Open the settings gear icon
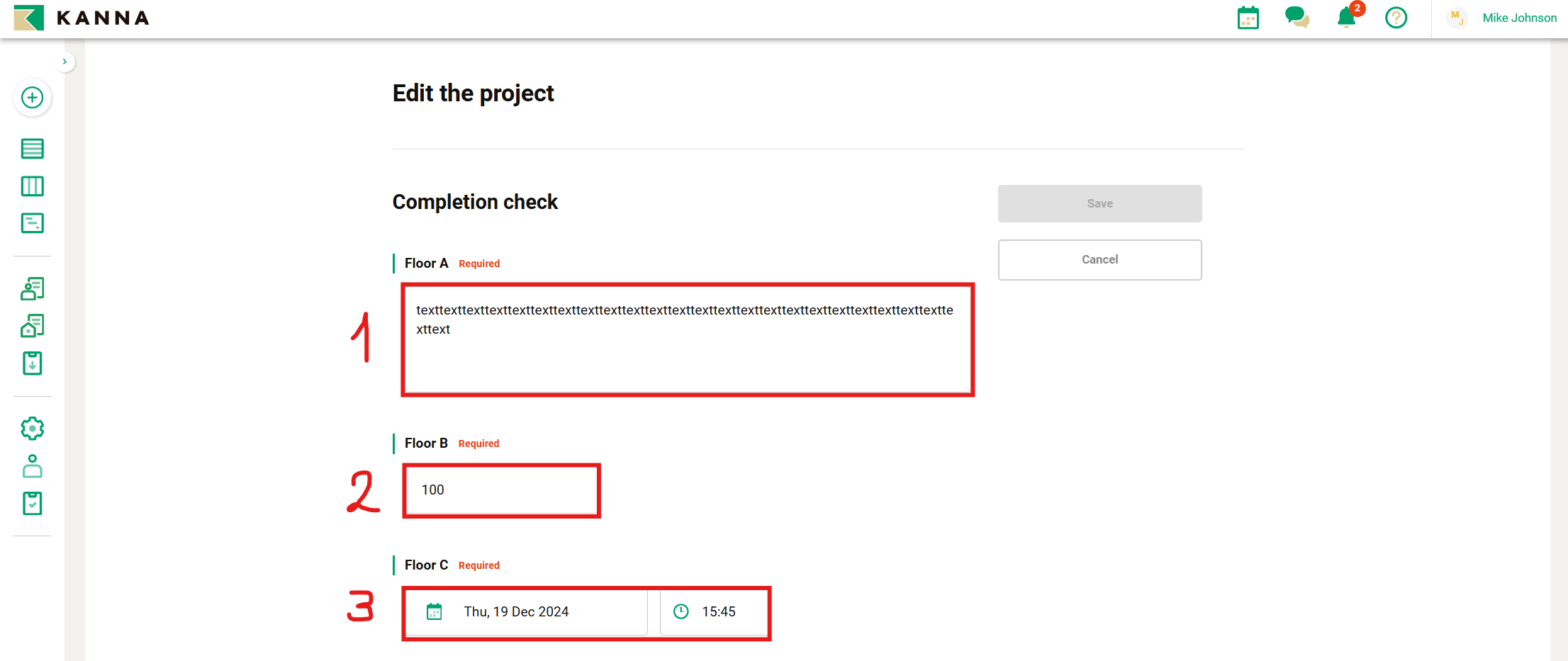 click(33, 429)
